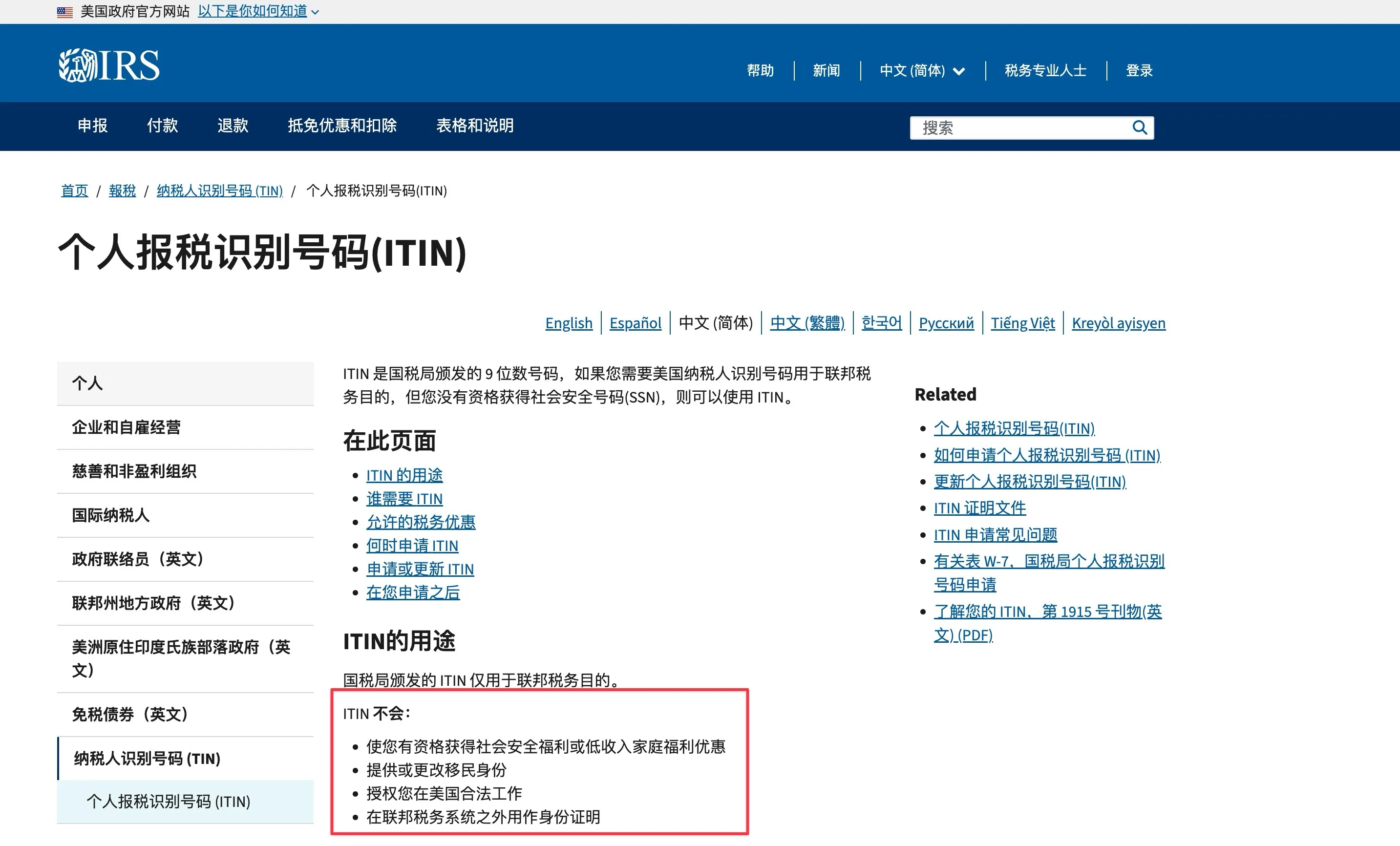The height and width of the screenshot is (846, 1400).
Task: Open the 抵免优惠和扣除 menu
Action: tap(342, 126)
